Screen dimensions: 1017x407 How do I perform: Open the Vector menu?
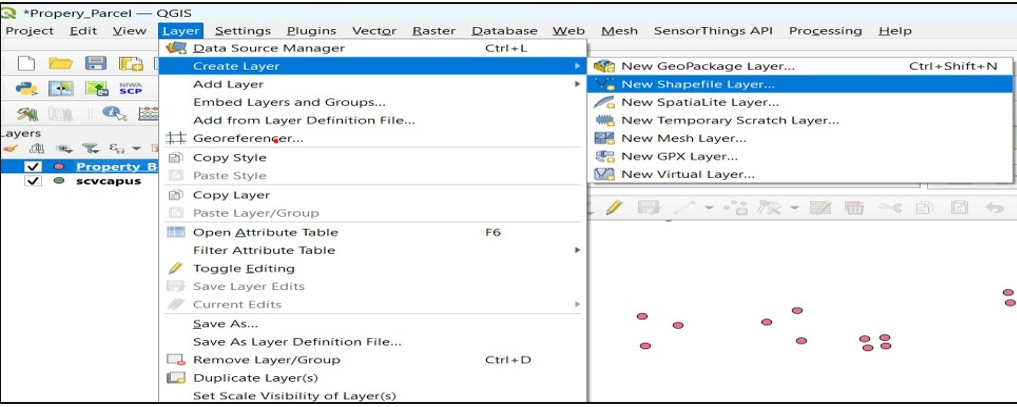[x=374, y=31]
